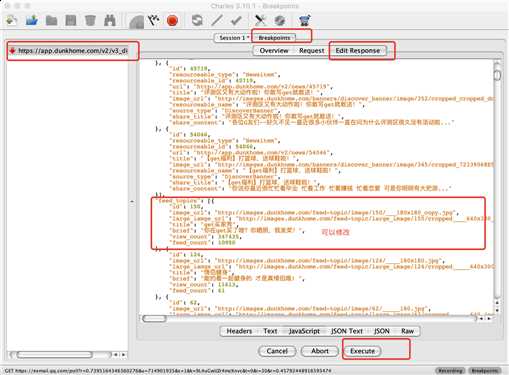
Task: Switch view to JSON Text
Action: [347, 331]
